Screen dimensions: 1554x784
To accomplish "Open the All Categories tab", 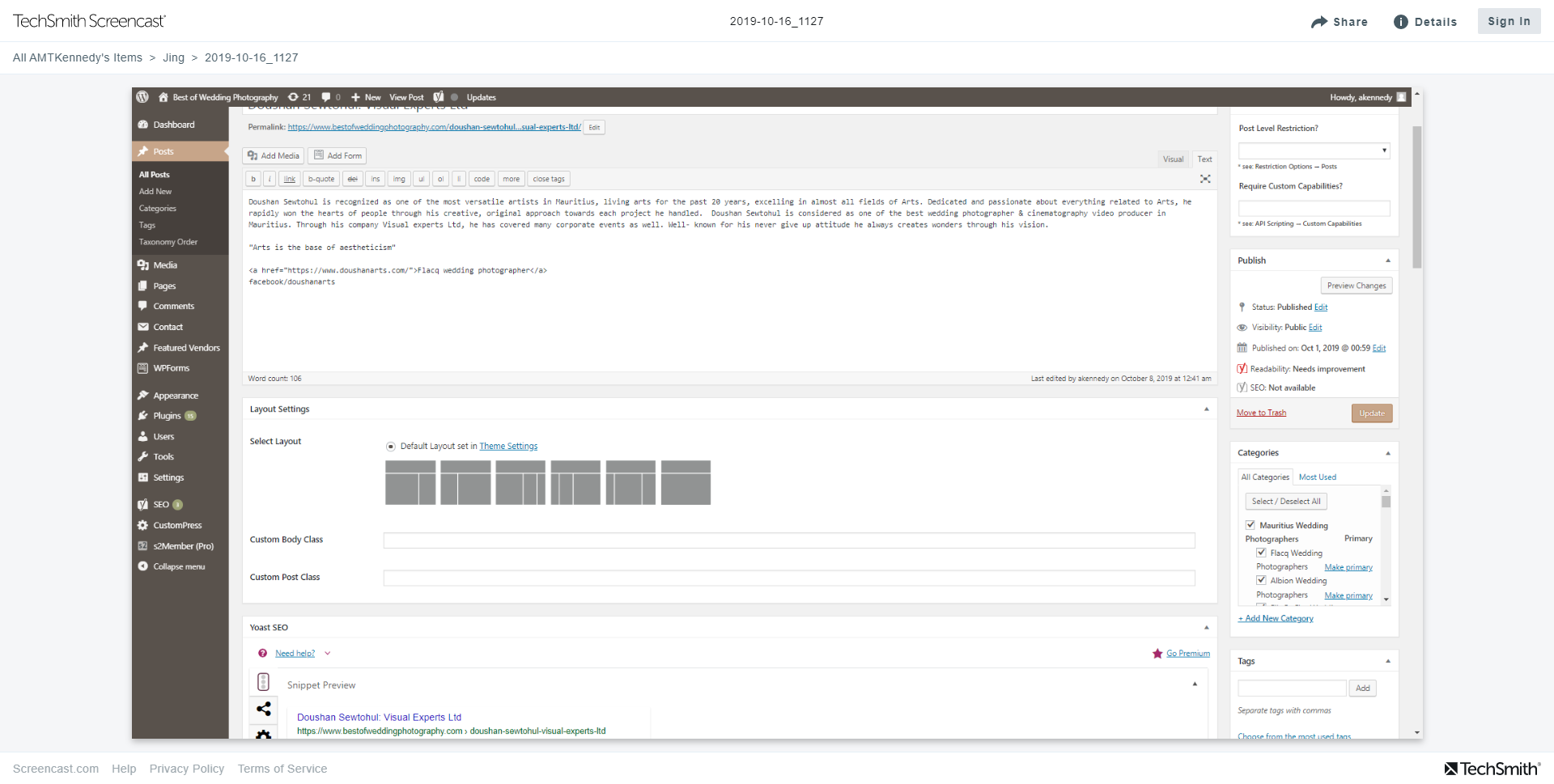I will point(1265,477).
